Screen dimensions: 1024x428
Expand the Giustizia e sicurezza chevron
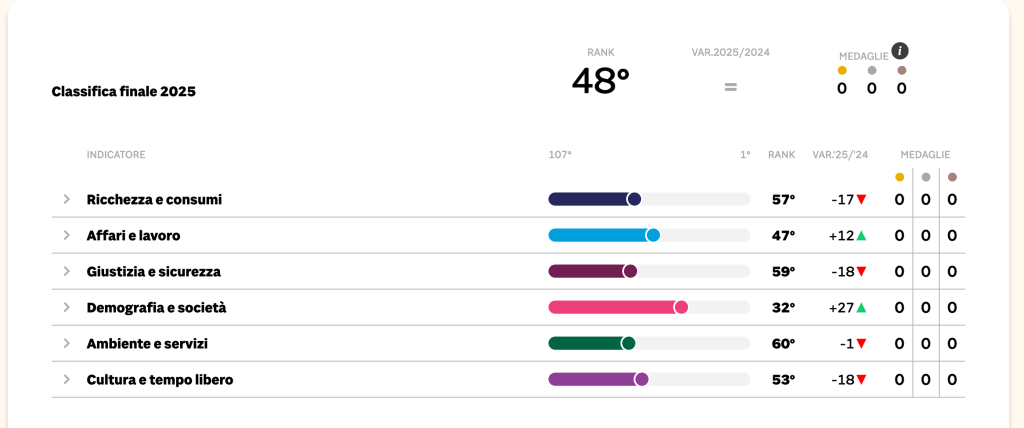point(67,271)
